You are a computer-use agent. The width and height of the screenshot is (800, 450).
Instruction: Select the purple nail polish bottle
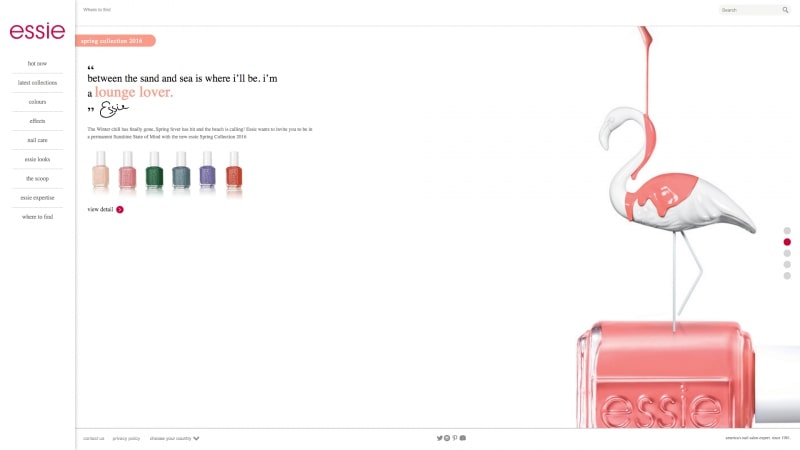[207, 171]
